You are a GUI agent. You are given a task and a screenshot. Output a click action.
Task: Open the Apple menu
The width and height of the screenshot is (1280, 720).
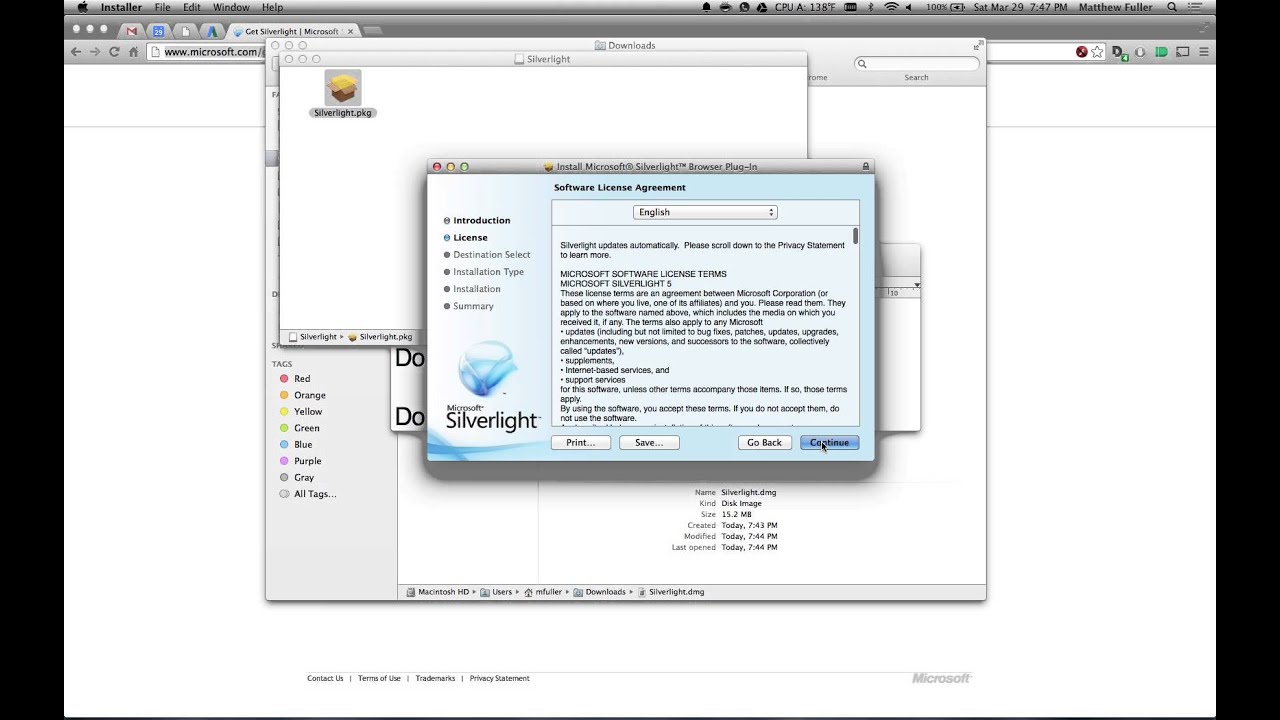[83, 7]
